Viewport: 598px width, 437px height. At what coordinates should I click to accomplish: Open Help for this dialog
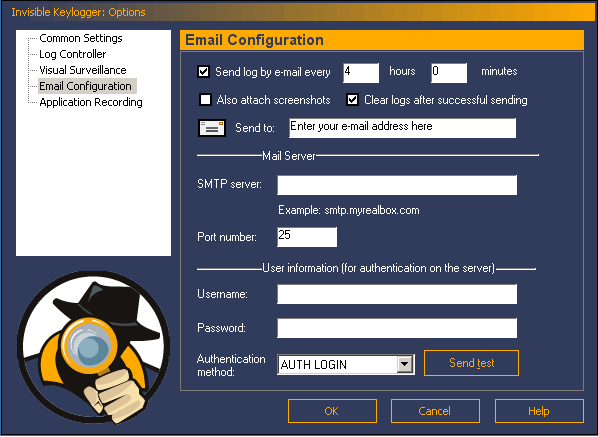click(x=539, y=411)
